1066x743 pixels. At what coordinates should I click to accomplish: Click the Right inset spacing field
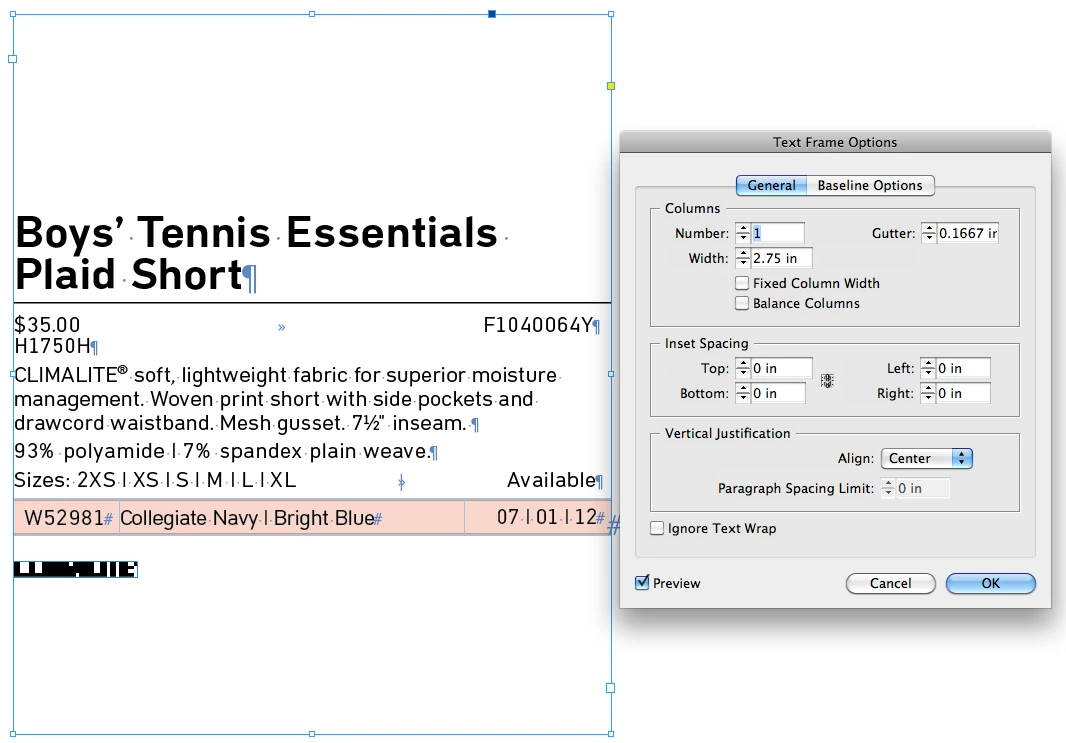(x=963, y=393)
